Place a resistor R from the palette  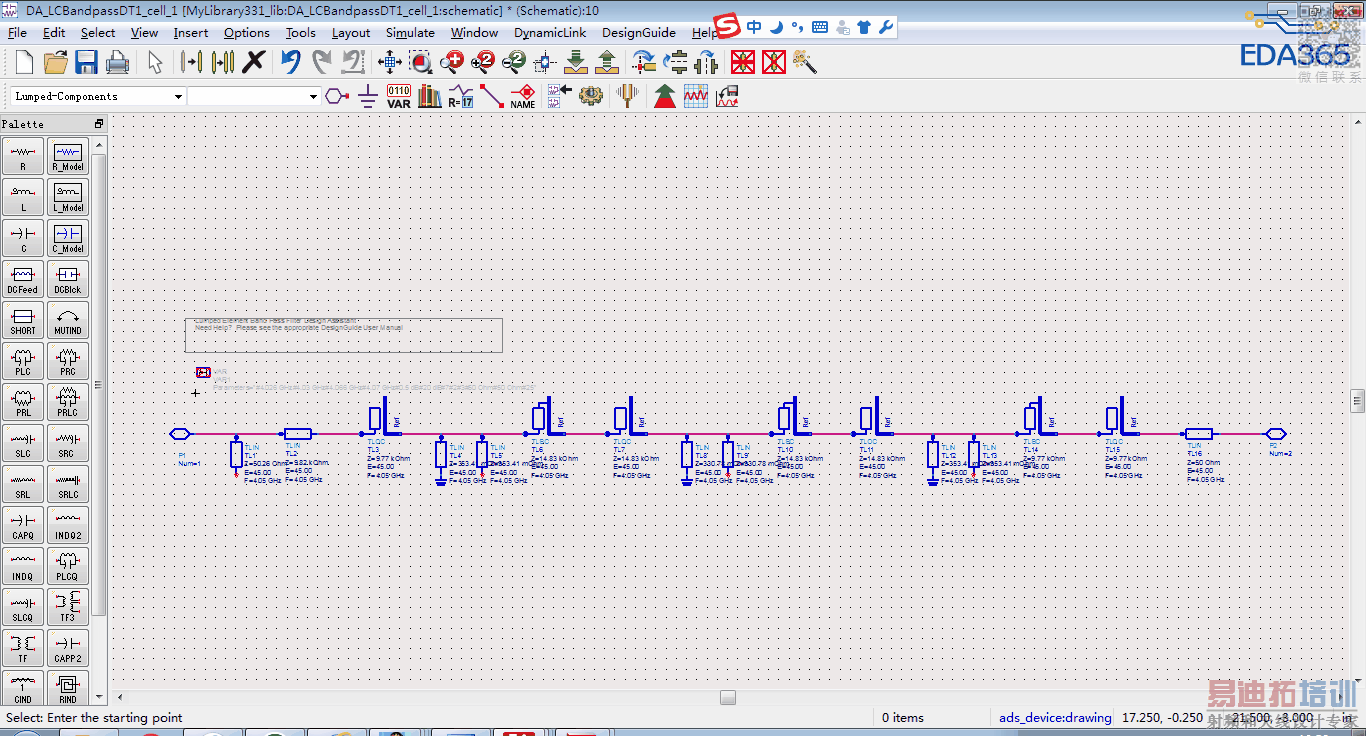23,156
